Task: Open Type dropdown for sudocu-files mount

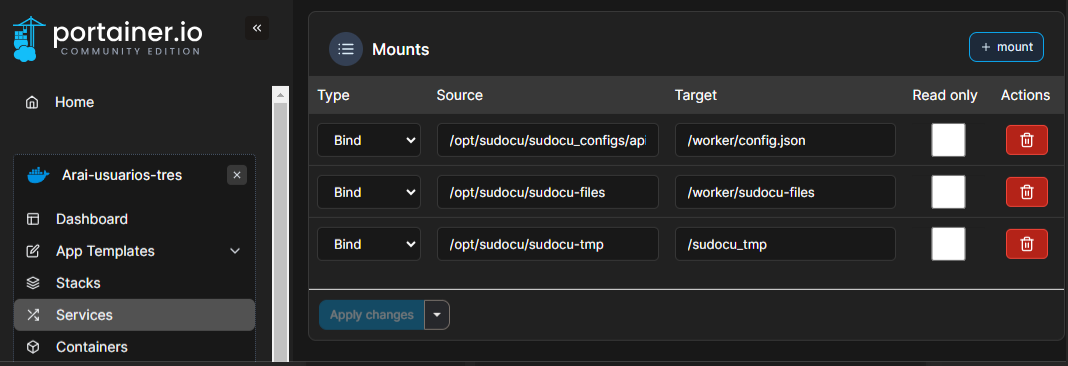Action: pyautogui.click(x=368, y=192)
